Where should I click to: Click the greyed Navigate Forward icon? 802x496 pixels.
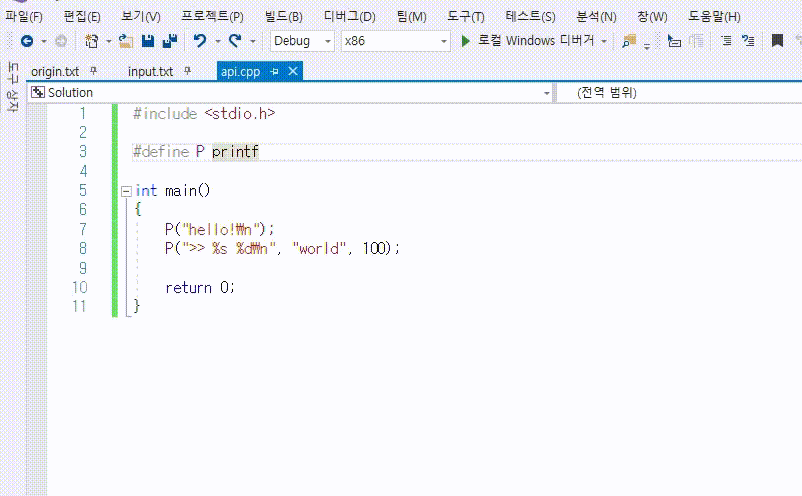click(61, 41)
